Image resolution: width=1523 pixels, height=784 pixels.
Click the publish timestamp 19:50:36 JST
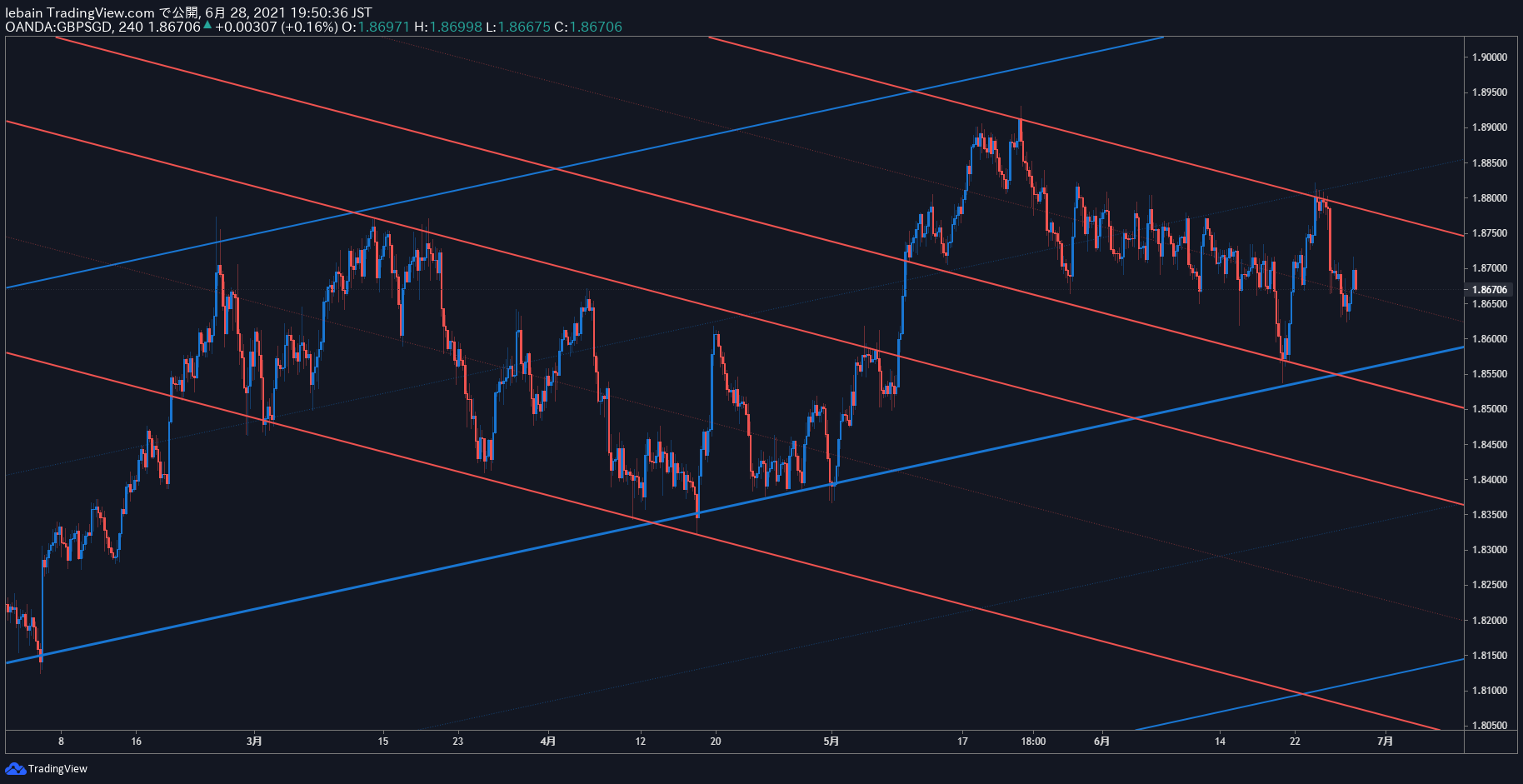pyautogui.click(x=331, y=12)
